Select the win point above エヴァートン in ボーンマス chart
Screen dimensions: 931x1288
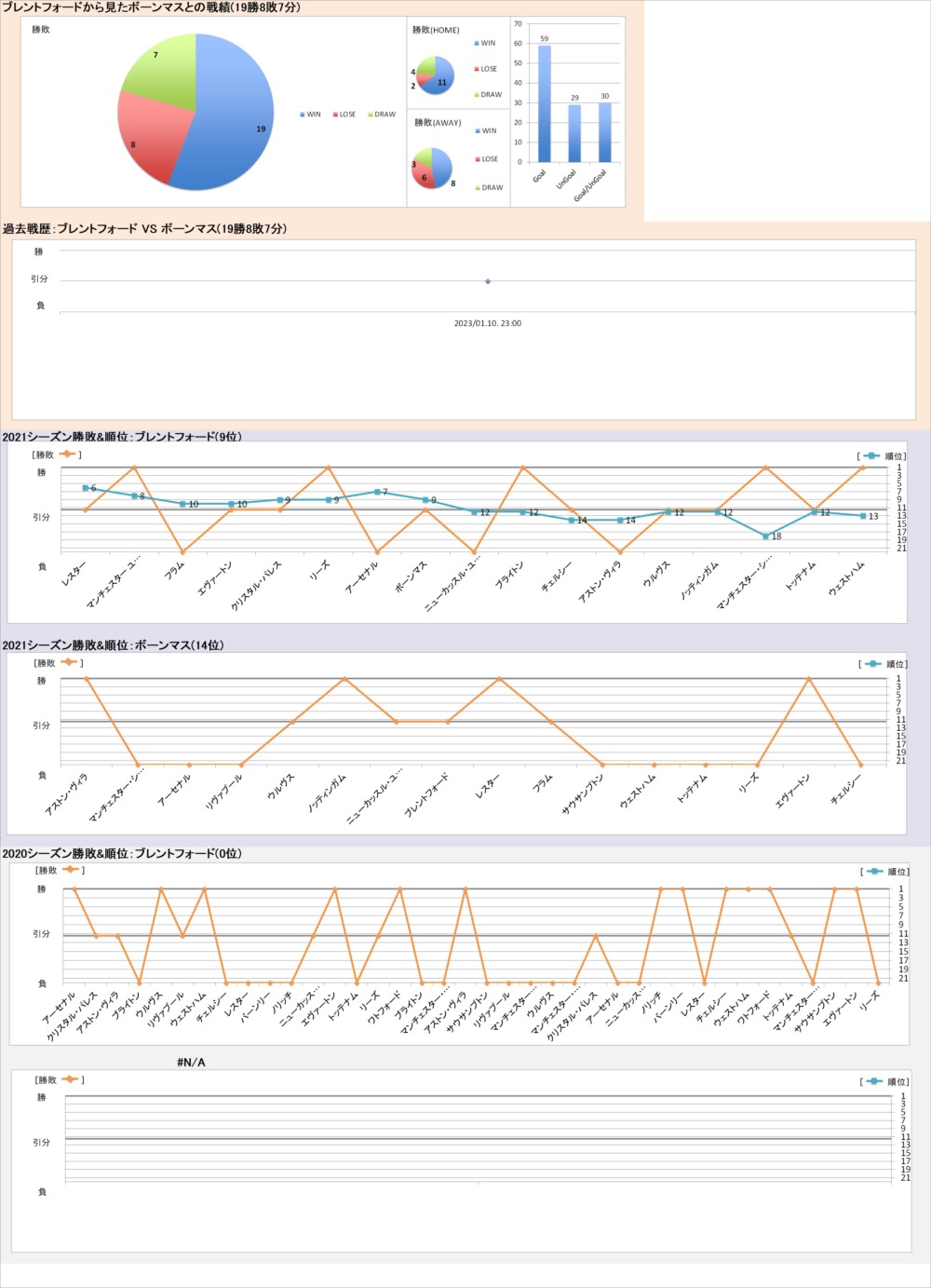(x=808, y=679)
